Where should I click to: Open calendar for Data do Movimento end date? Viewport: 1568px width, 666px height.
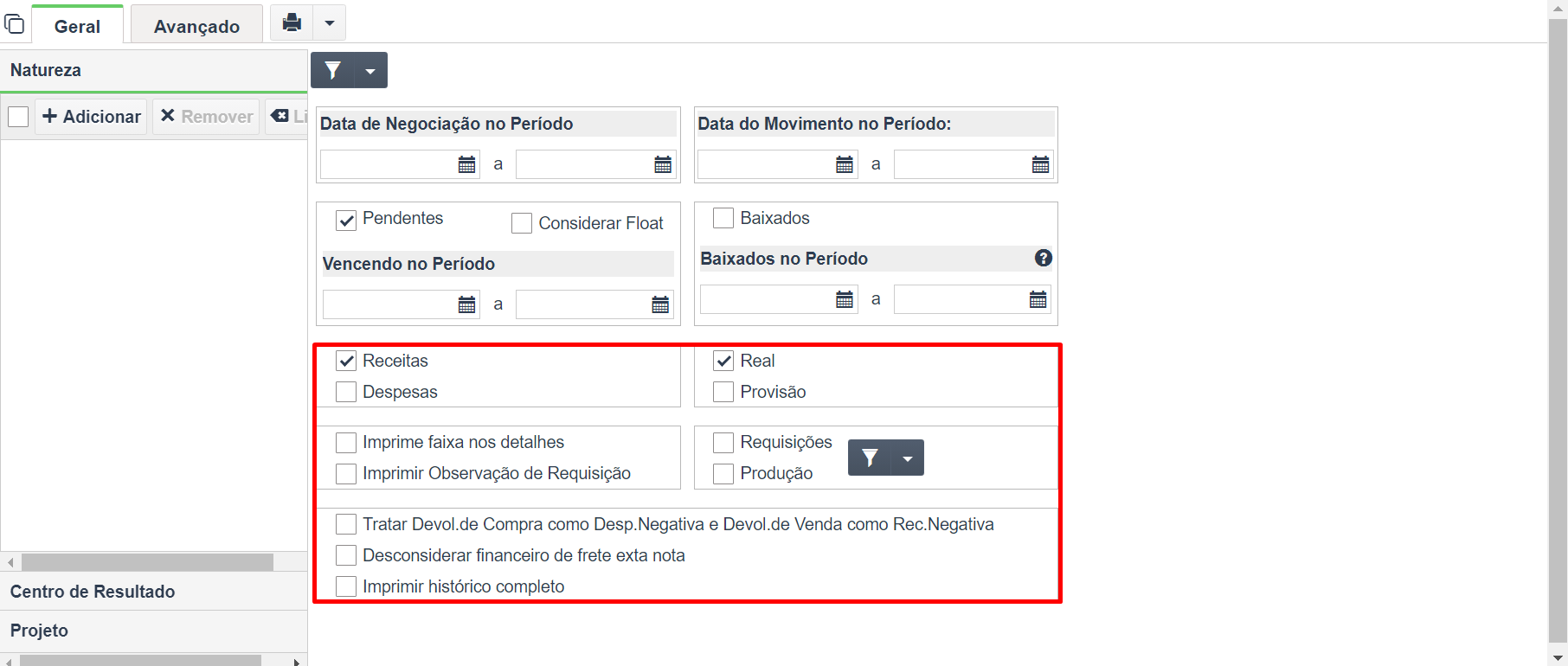[1041, 164]
